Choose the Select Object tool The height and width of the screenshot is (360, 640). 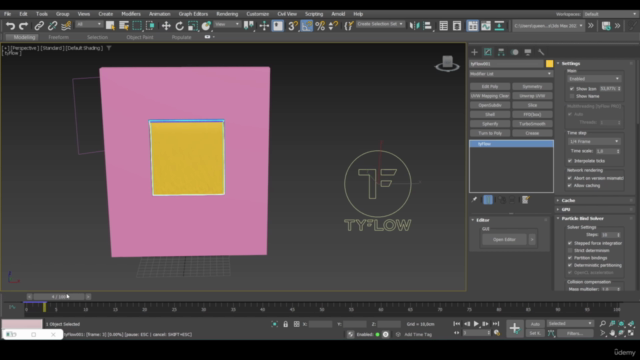110,26
